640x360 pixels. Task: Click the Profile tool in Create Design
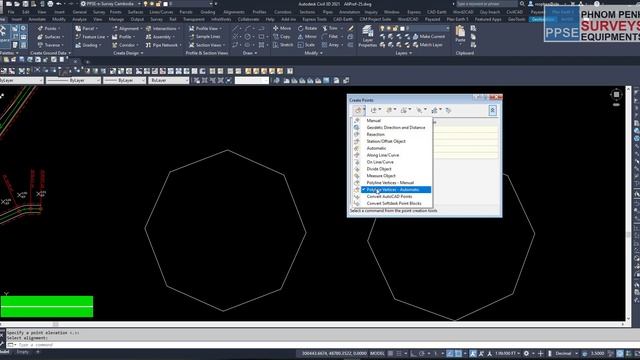click(x=123, y=37)
